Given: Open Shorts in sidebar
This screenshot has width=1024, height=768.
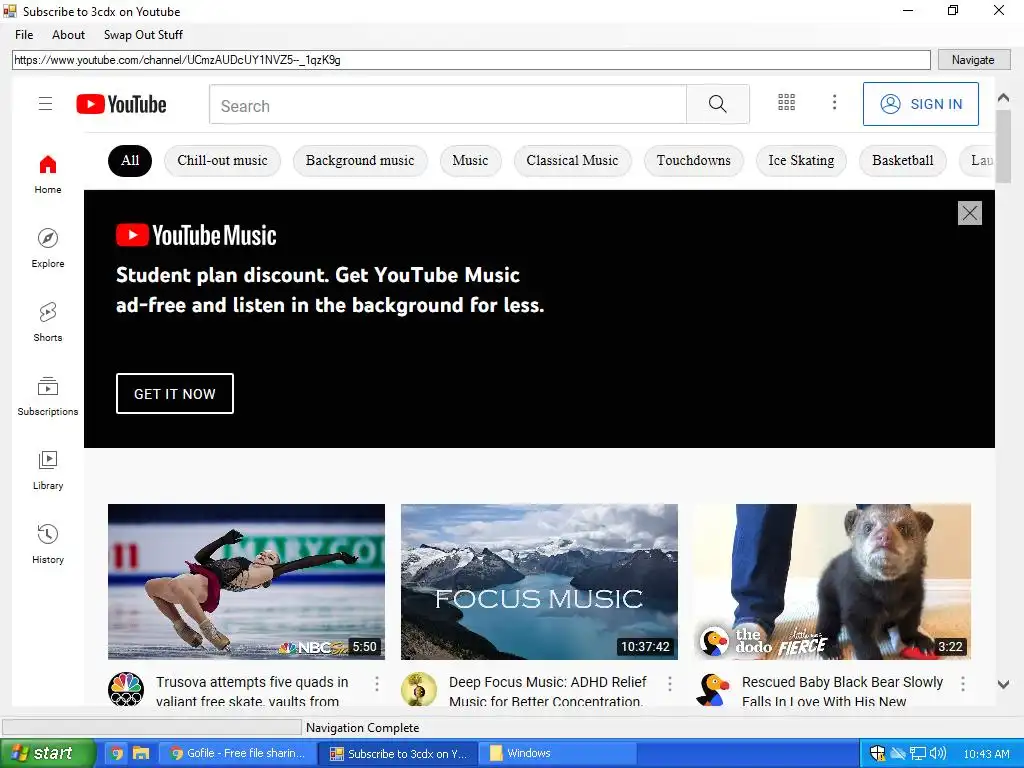Looking at the screenshot, I should [48, 322].
